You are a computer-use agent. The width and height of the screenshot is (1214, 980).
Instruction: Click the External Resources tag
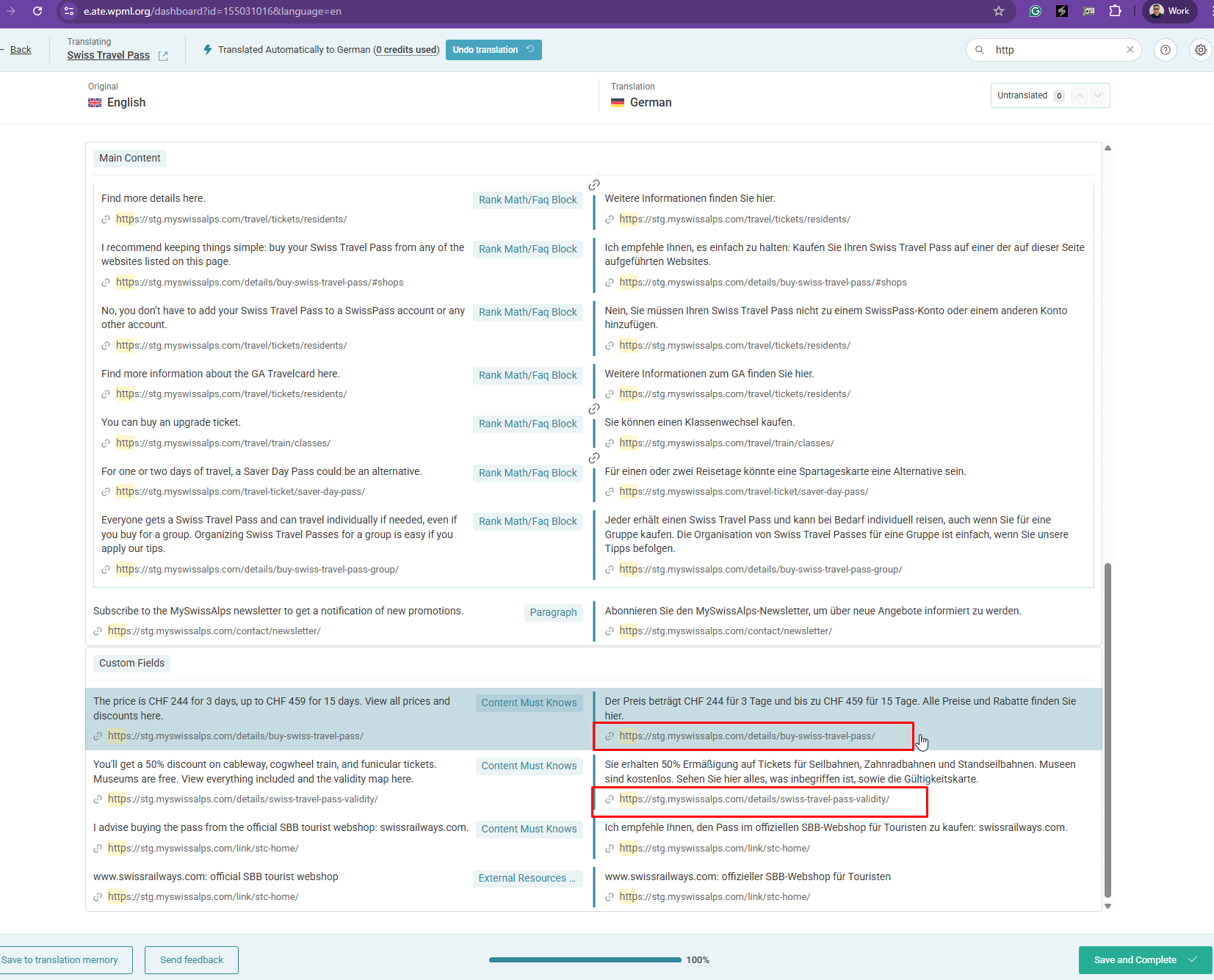(527, 878)
